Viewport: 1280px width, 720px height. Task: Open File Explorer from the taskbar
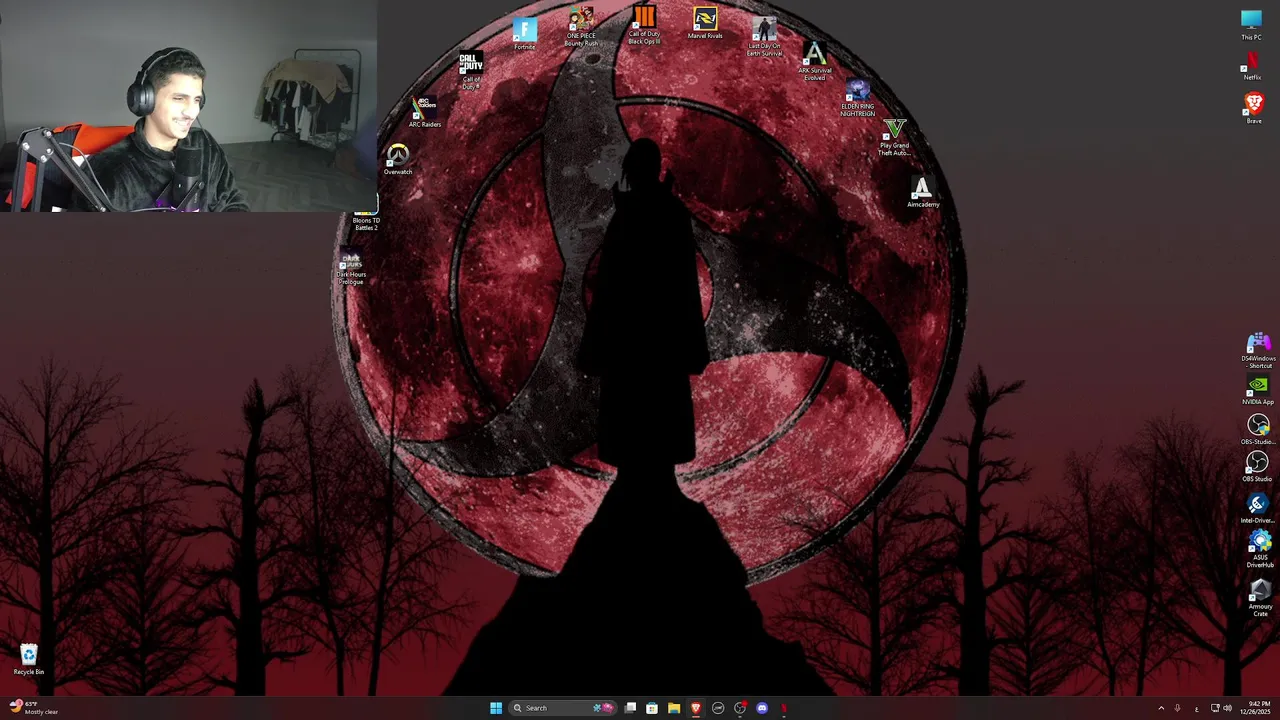pyautogui.click(x=674, y=708)
